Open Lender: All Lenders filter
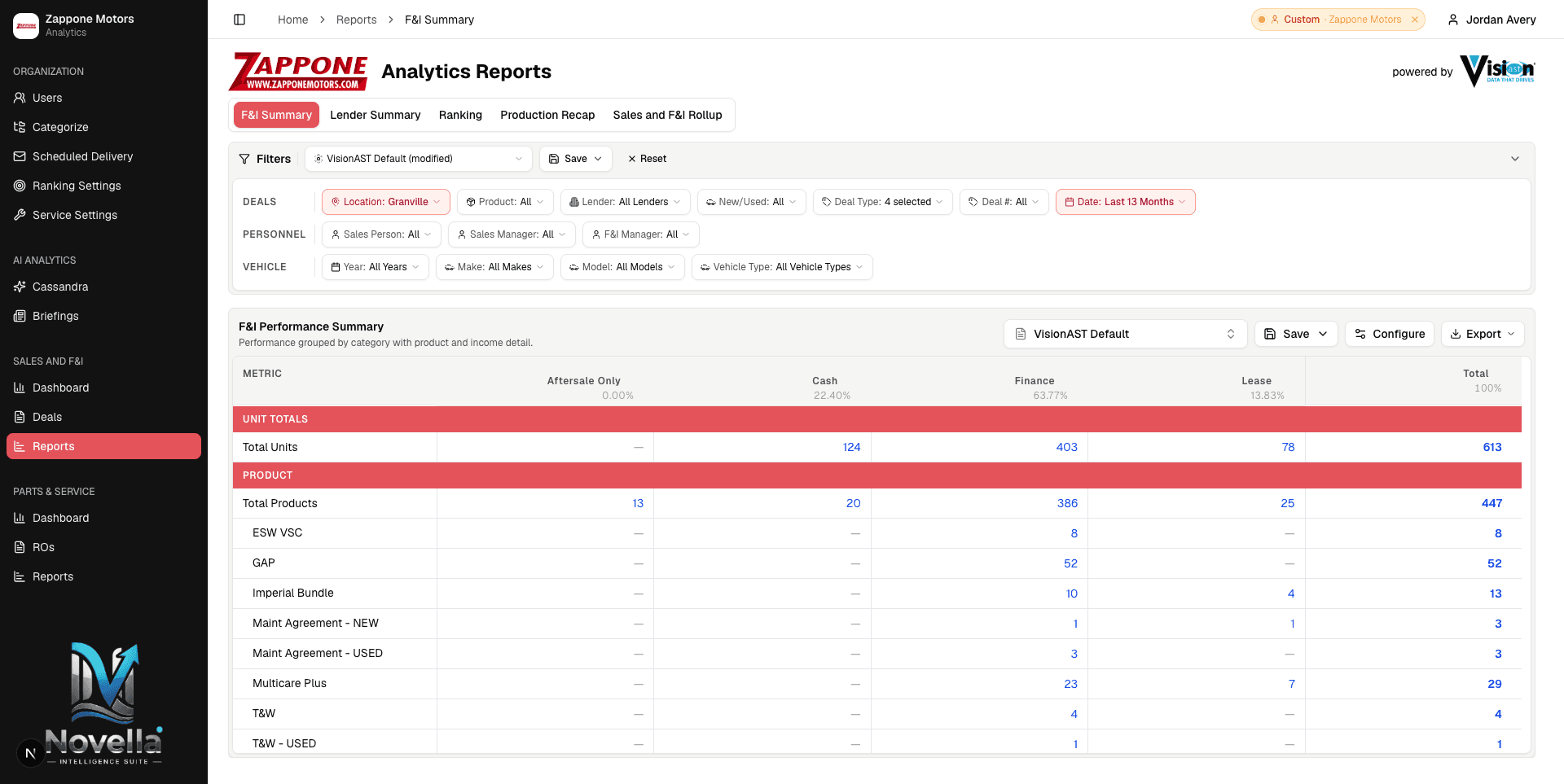This screenshot has width=1564, height=784. pos(625,202)
